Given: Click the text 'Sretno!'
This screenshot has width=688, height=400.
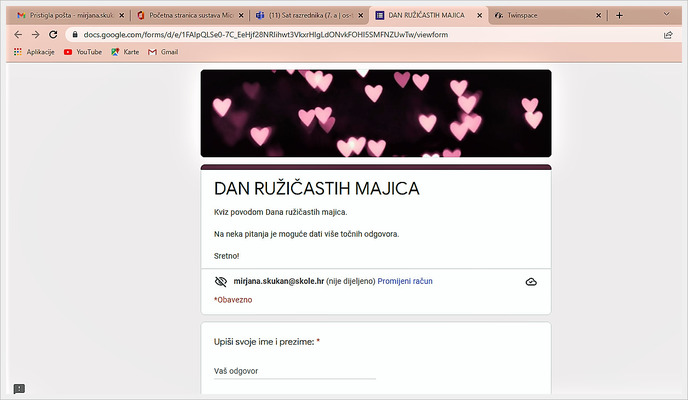Looking at the screenshot, I should [x=226, y=256].
